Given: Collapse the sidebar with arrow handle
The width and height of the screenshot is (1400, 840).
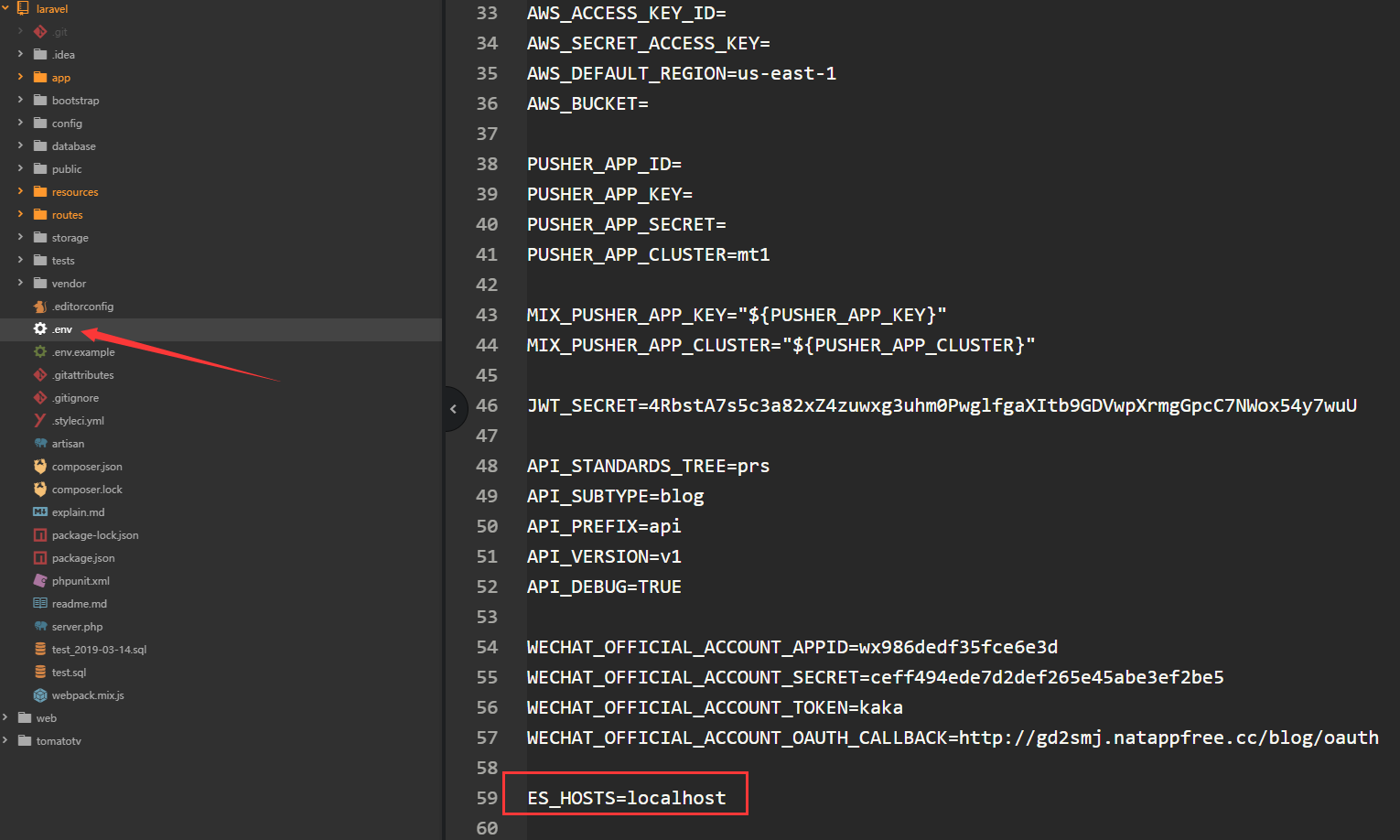Looking at the screenshot, I should (x=453, y=409).
